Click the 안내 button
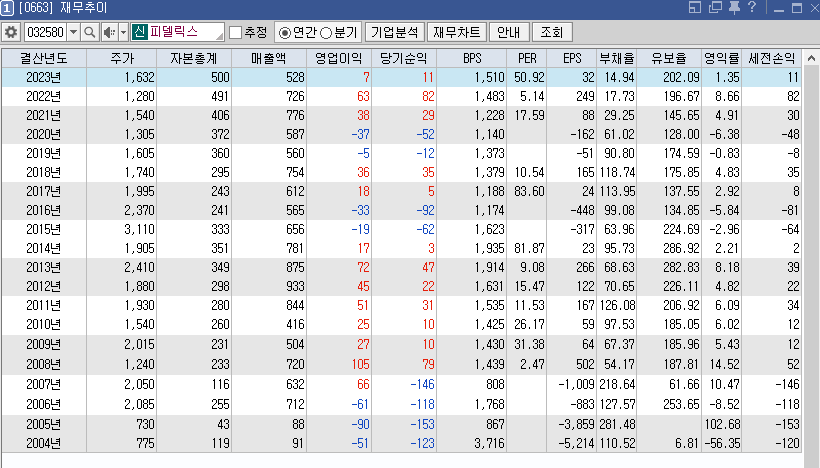 tap(509, 32)
